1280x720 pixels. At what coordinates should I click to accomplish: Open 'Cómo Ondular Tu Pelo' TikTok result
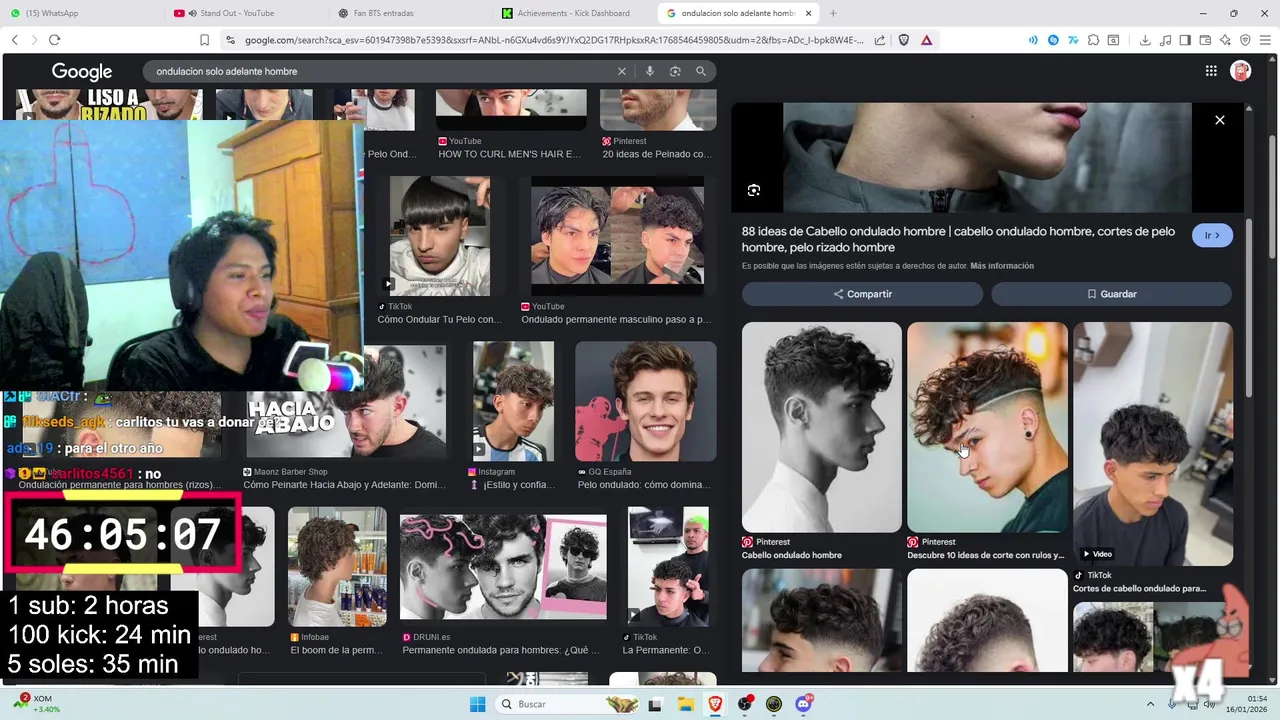pos(440,236)
